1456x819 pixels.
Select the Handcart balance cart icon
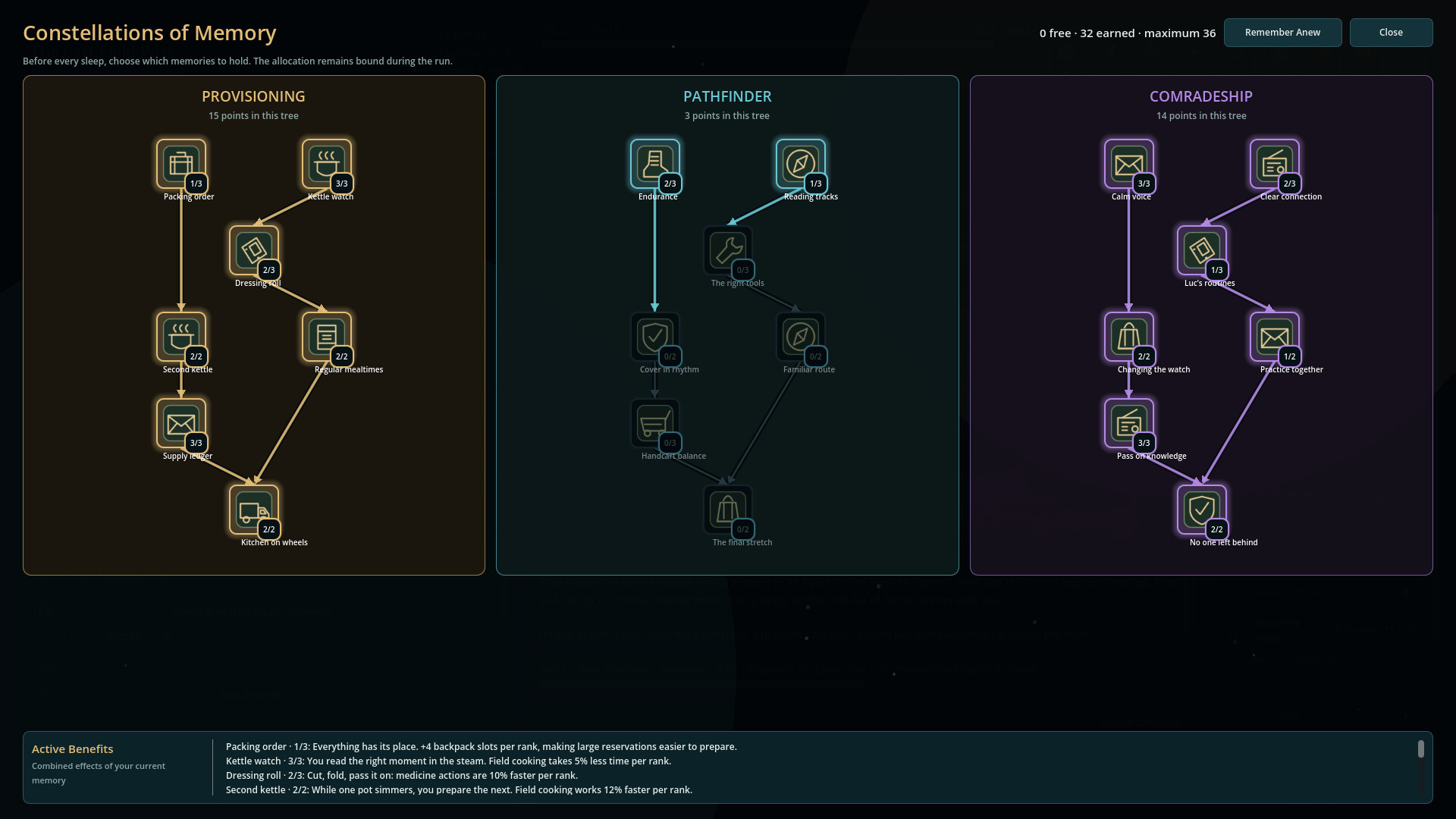coord(654,422)
